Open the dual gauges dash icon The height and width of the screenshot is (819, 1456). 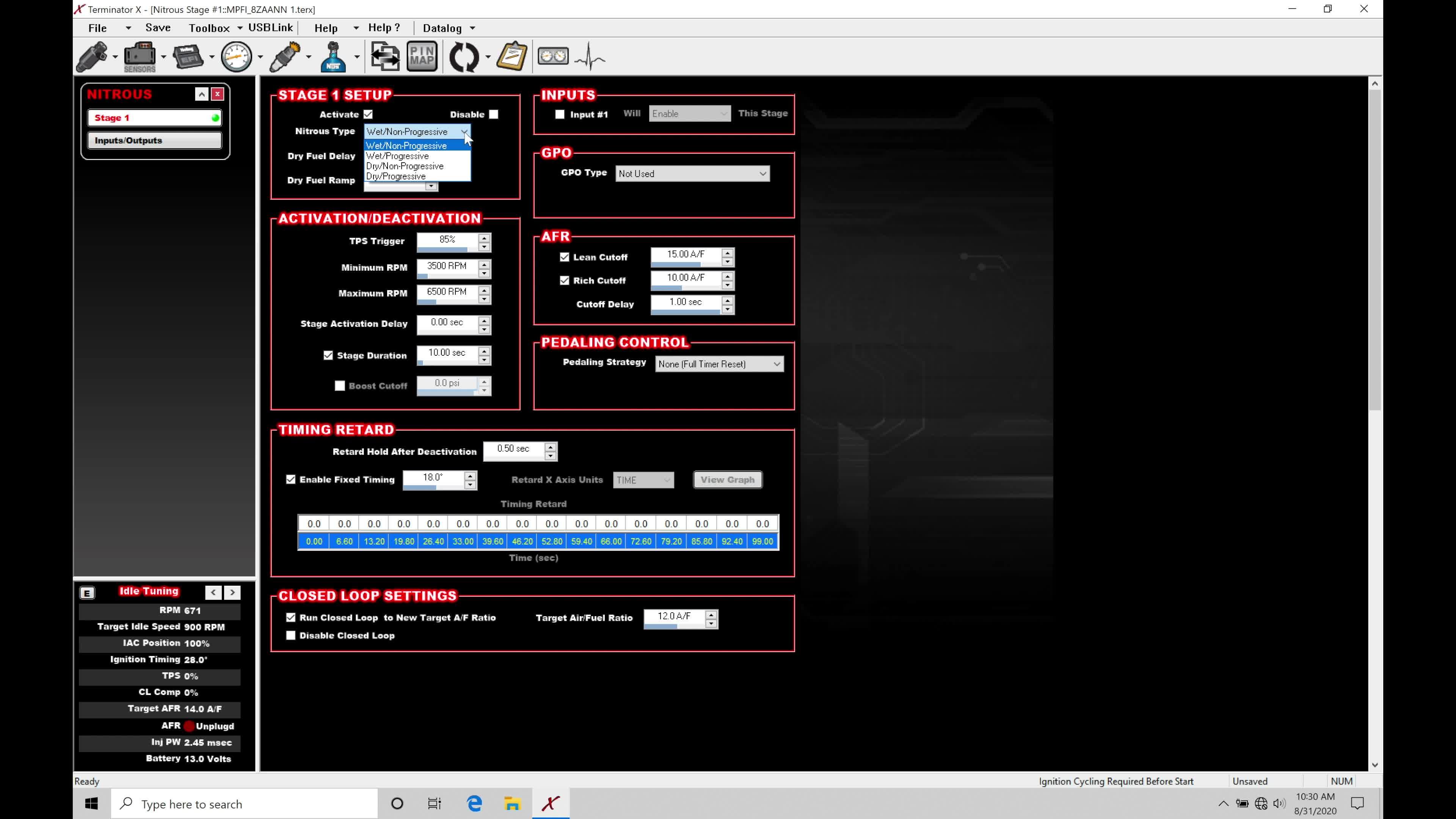[553, 56]
